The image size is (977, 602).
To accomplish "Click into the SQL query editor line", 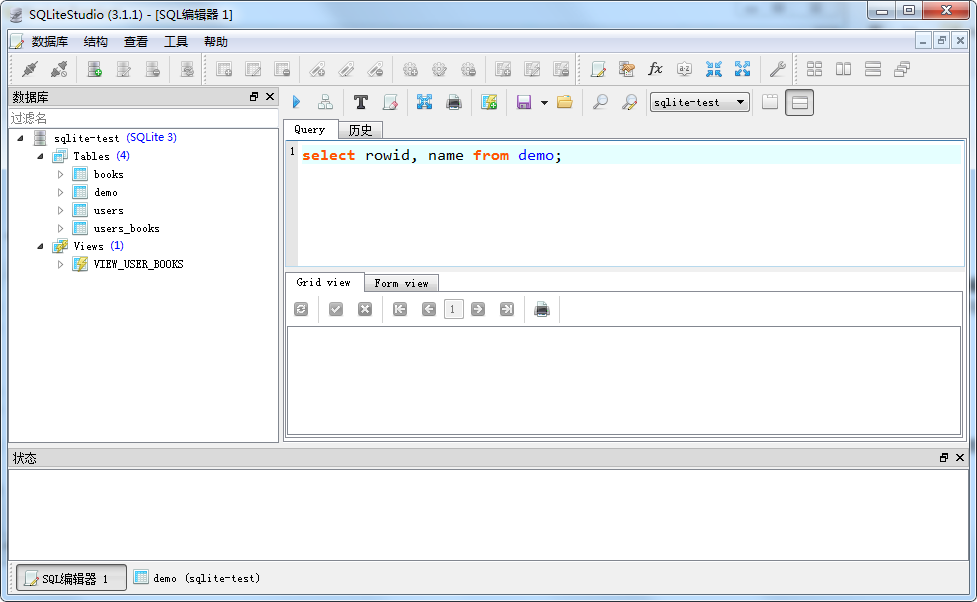I will 631,155.
